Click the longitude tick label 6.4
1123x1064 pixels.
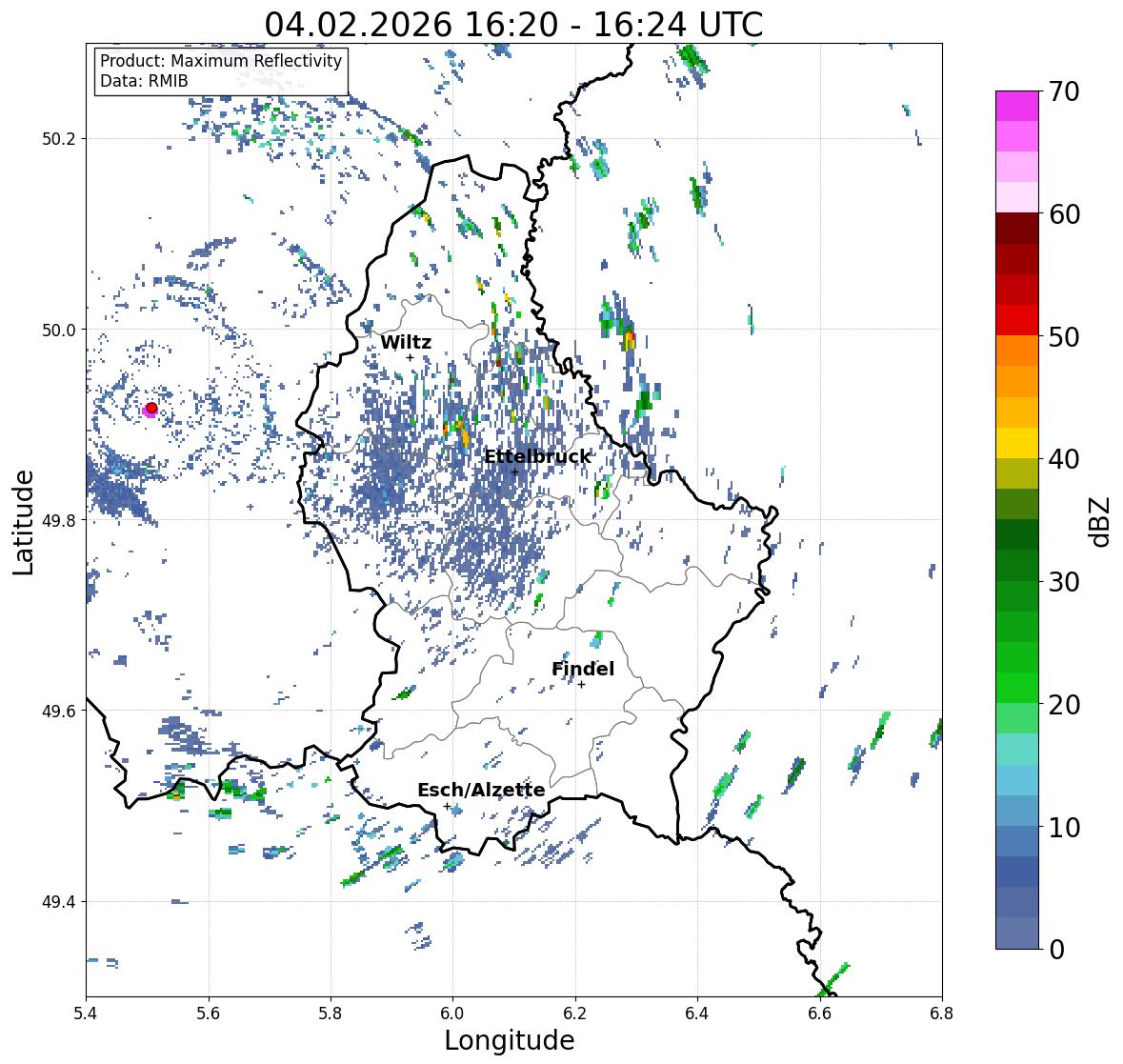pos(697,1013)
